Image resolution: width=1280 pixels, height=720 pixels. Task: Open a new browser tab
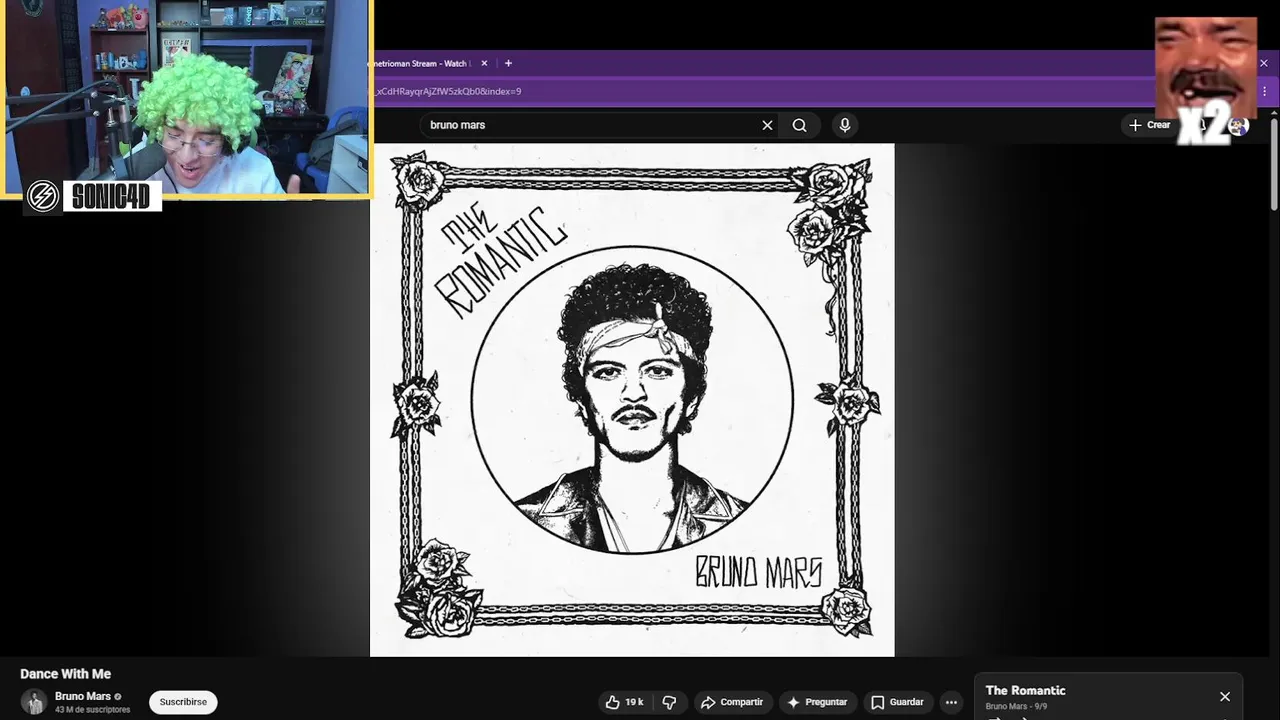508,63
